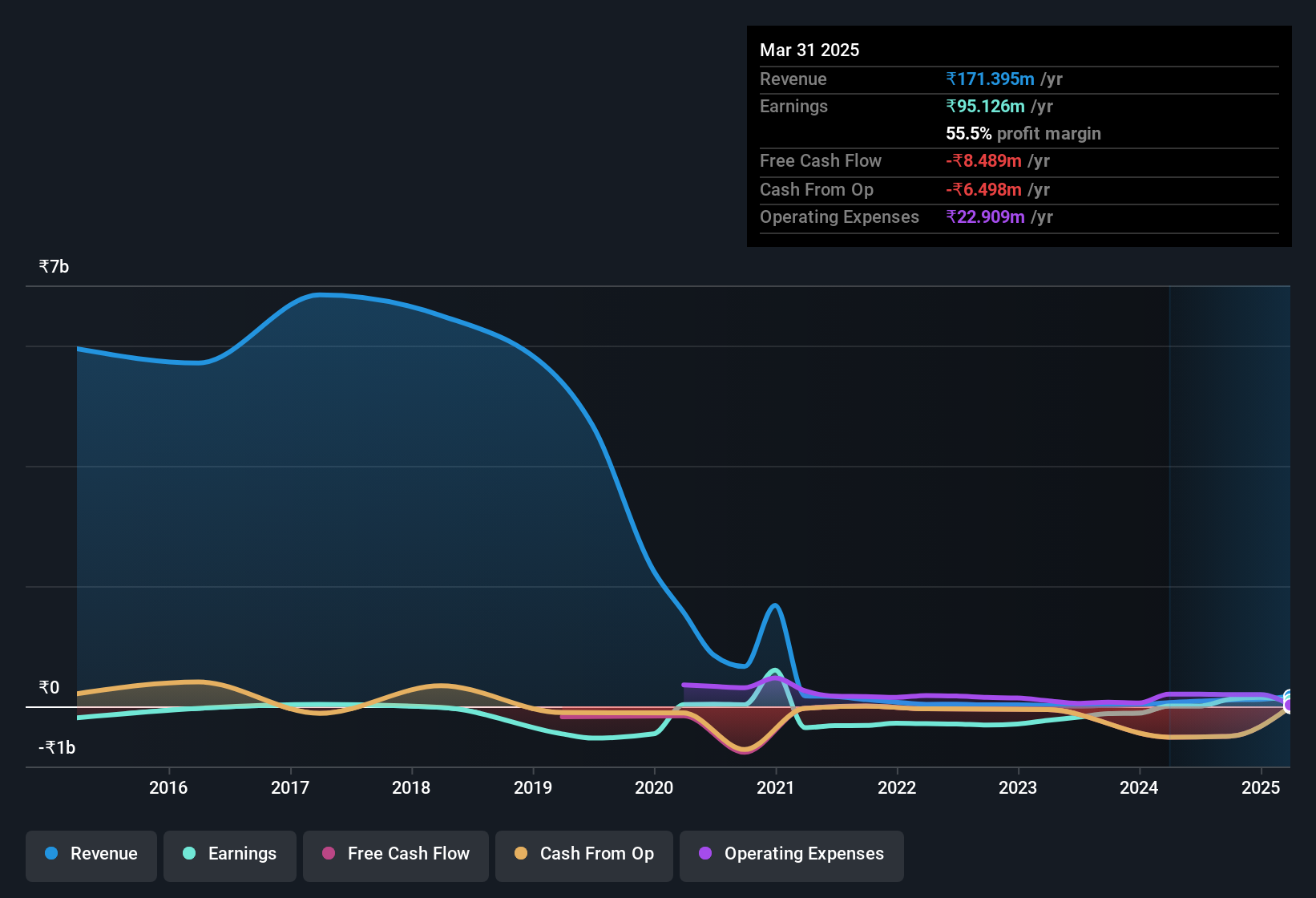Click the 2020 x-axis year label
The image size is (1316, 898).
[x=654, y=787]
